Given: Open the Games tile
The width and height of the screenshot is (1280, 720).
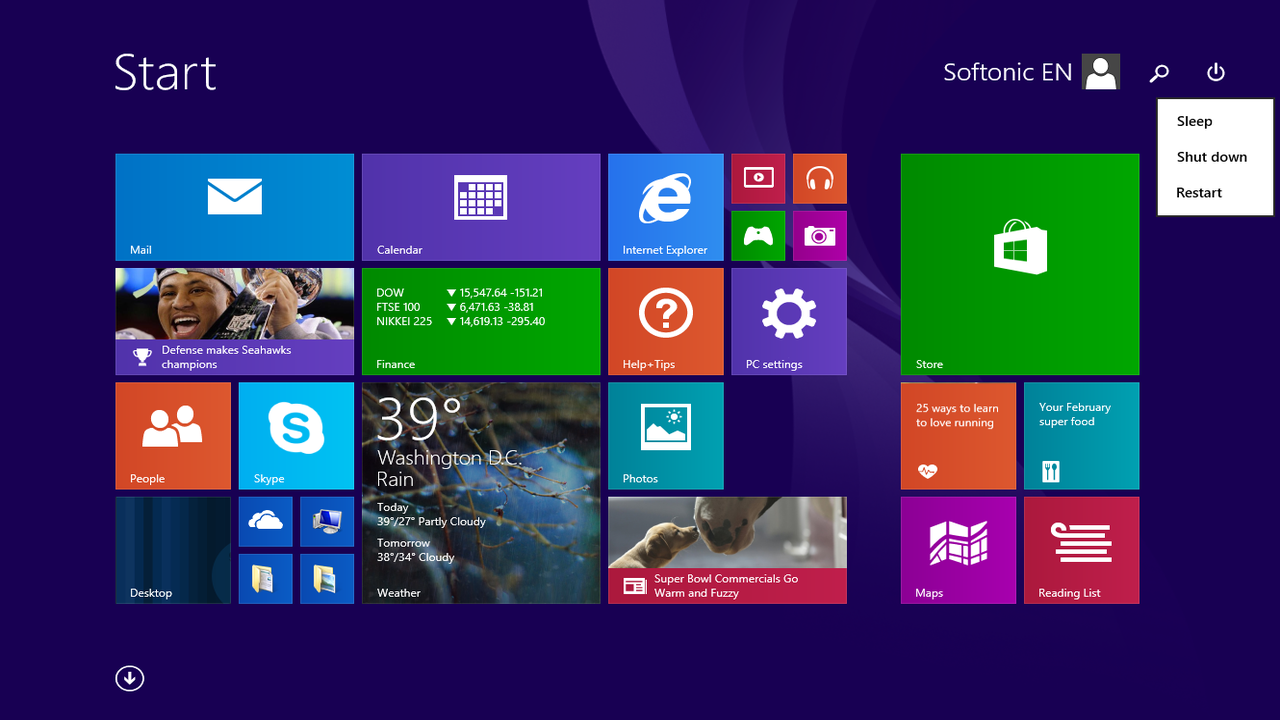Looking at the screenshot, I should tap(758, 235).
